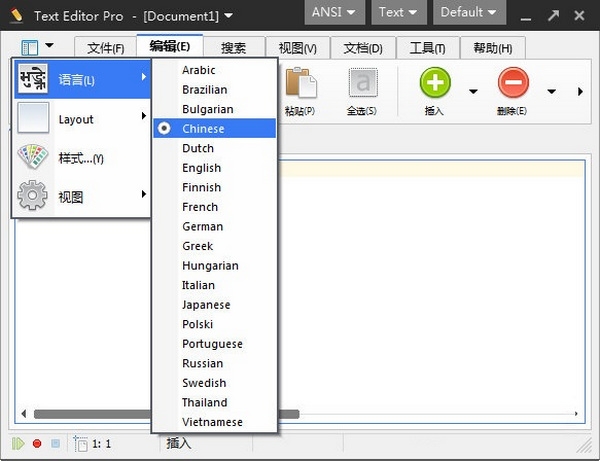Screen dimensions: 600x461
Task: Select Japanese language
Action: pyautogui.click(x=214, y=305)
